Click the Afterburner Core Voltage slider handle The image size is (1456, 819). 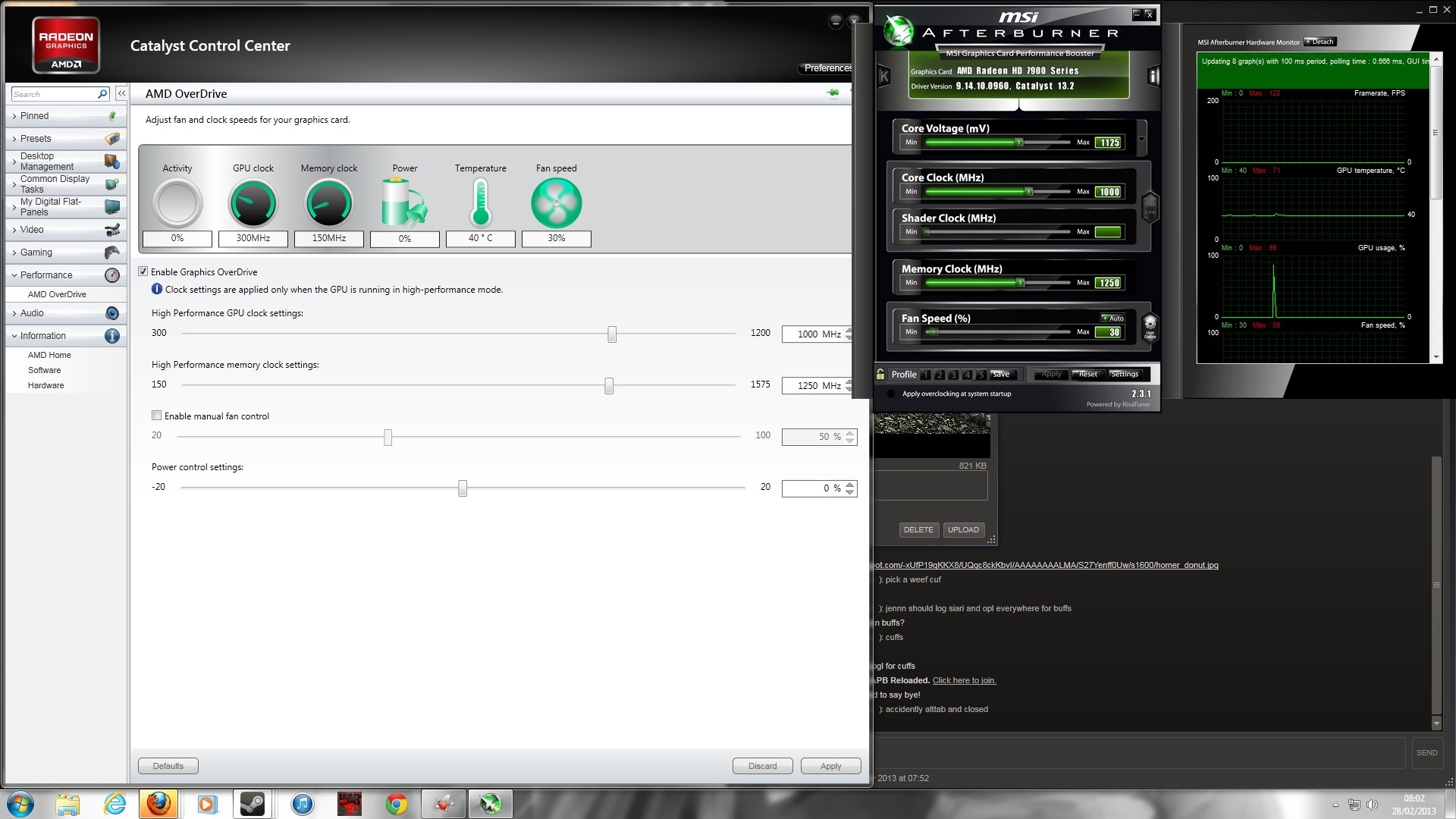pos(1019,143)
